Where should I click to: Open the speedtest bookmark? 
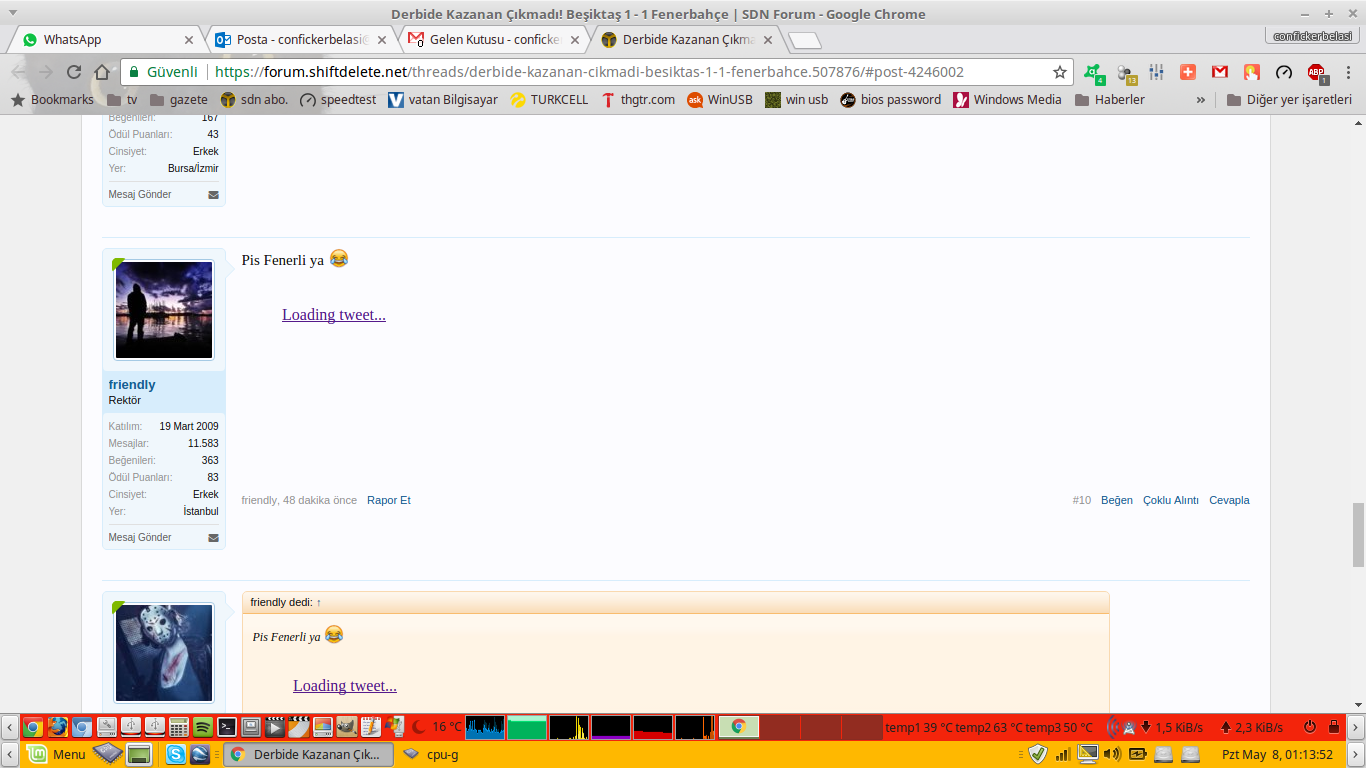click(338, 100)
